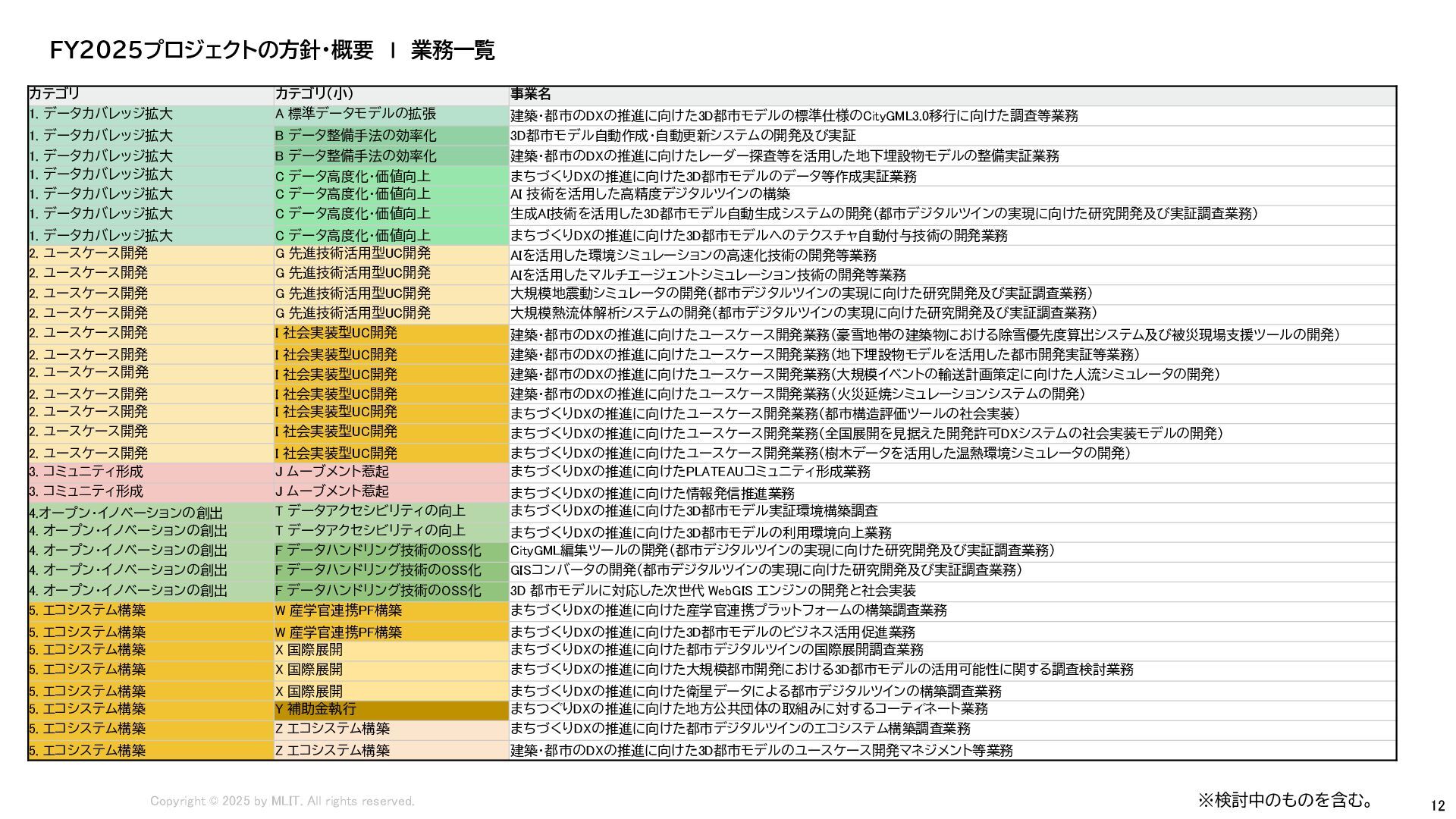The width and height of the screenshot is (1456, 819).
Task: Click the GISコンバータの開発 row
Action: pos(766,570)
